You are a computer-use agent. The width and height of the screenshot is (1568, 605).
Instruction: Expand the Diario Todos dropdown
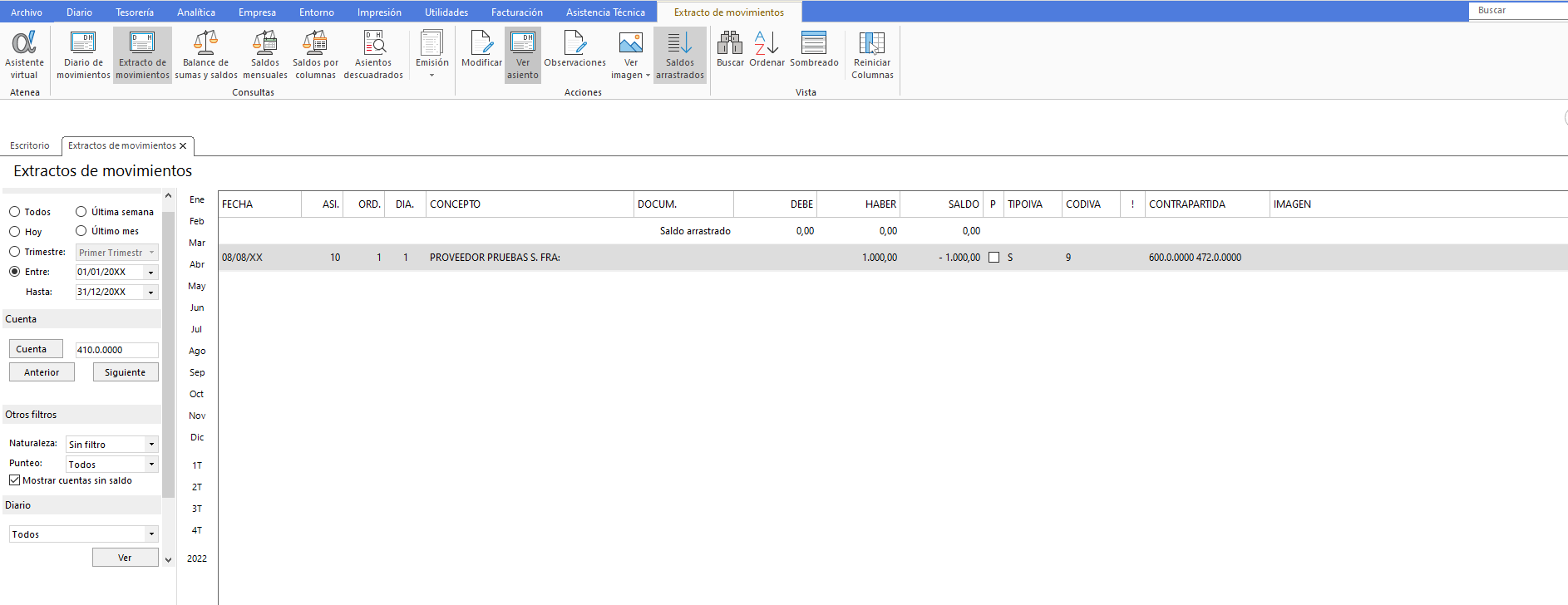pos(151,534)
